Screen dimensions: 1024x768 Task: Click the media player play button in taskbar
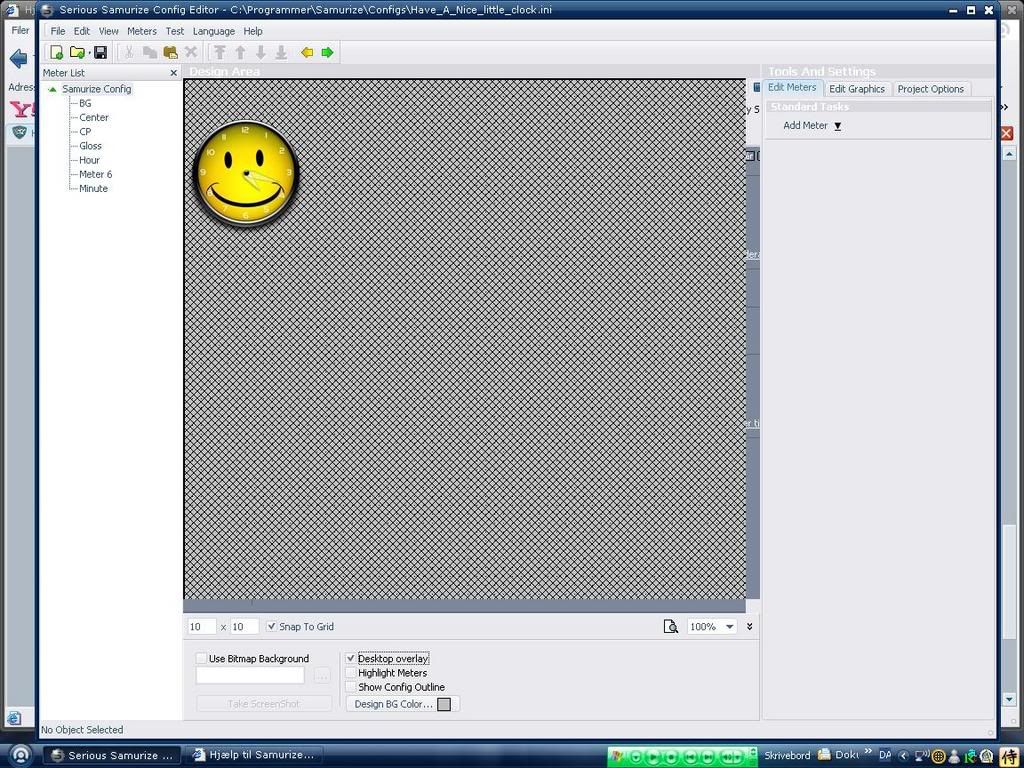pos(654,757)
